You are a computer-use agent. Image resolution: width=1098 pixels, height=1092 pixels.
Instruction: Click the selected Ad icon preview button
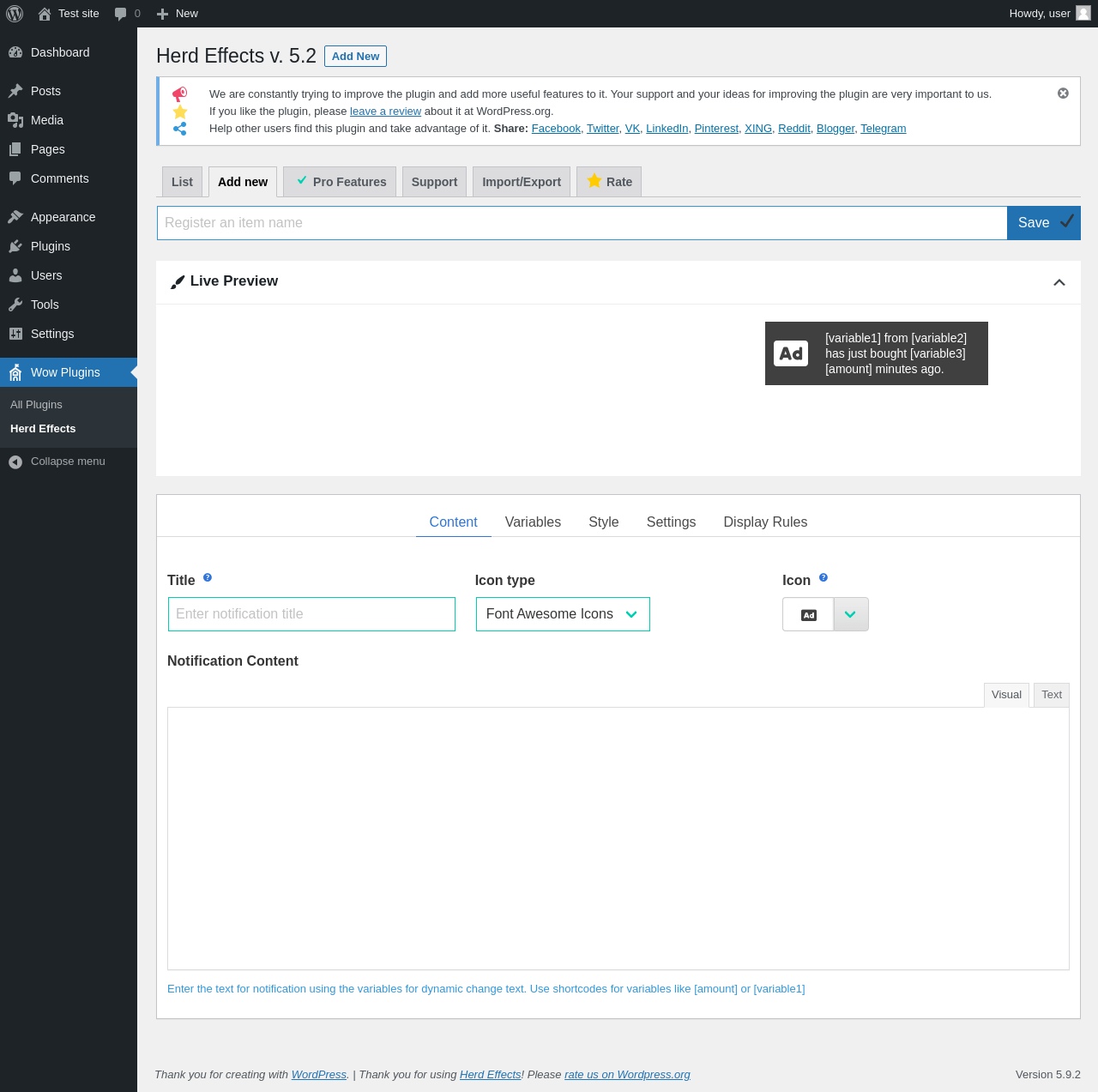pos(808,614)
